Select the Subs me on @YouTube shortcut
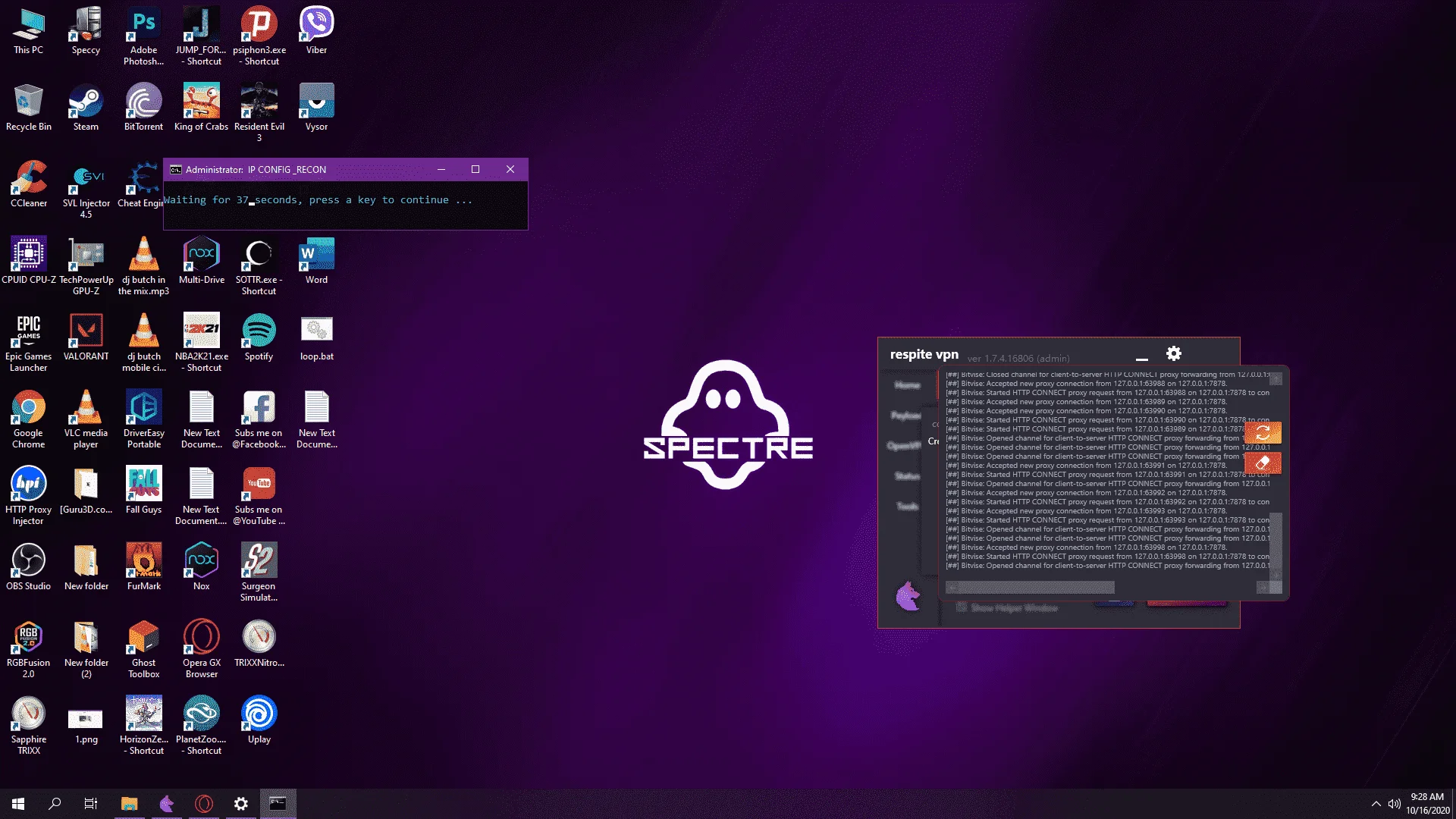The height and width of the screenshot is (819, 1456). tap(259, 497)
